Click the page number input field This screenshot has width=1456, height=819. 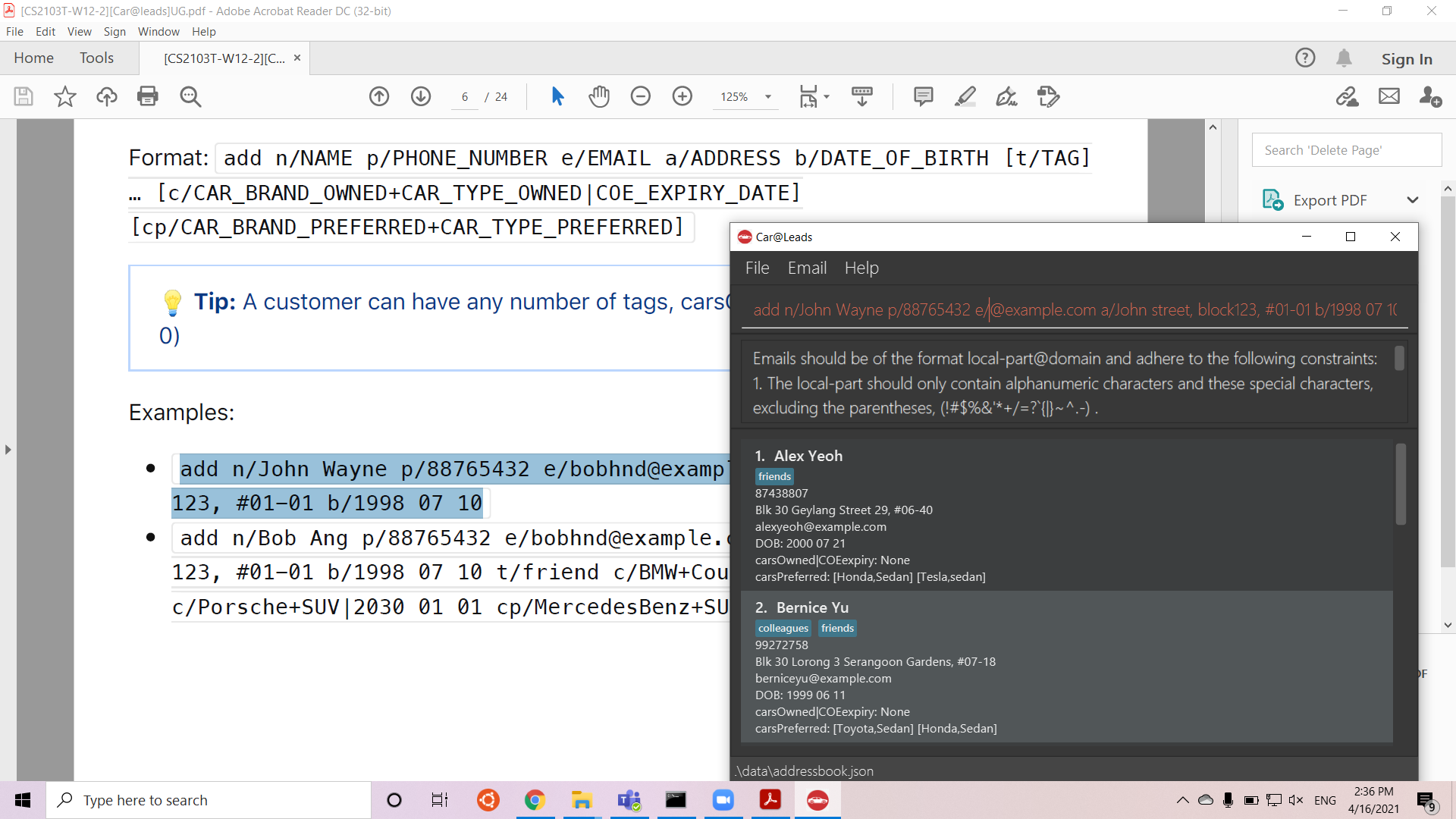point(464,96)
